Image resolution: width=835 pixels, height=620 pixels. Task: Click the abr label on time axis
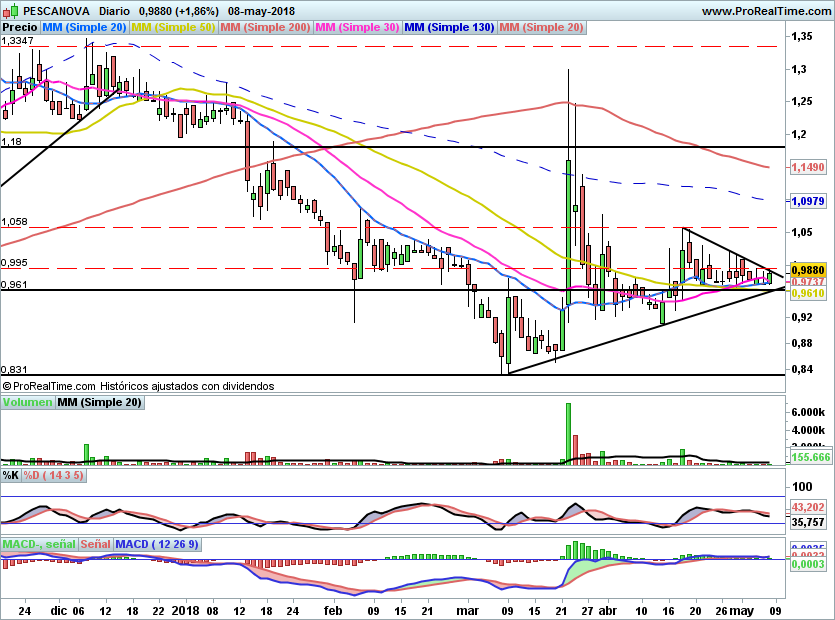(x=607, y=610)
